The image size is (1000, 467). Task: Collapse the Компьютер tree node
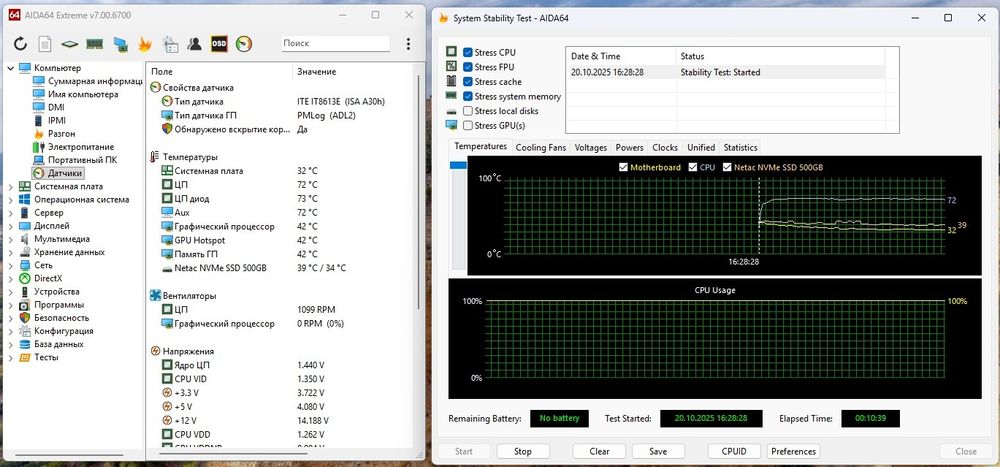[x=10, y=68]
